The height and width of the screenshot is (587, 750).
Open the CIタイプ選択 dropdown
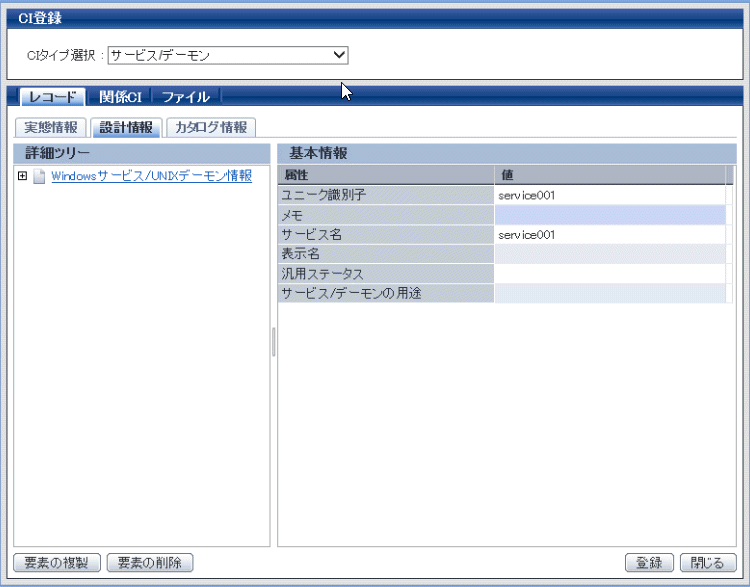[x=227, y=55]
